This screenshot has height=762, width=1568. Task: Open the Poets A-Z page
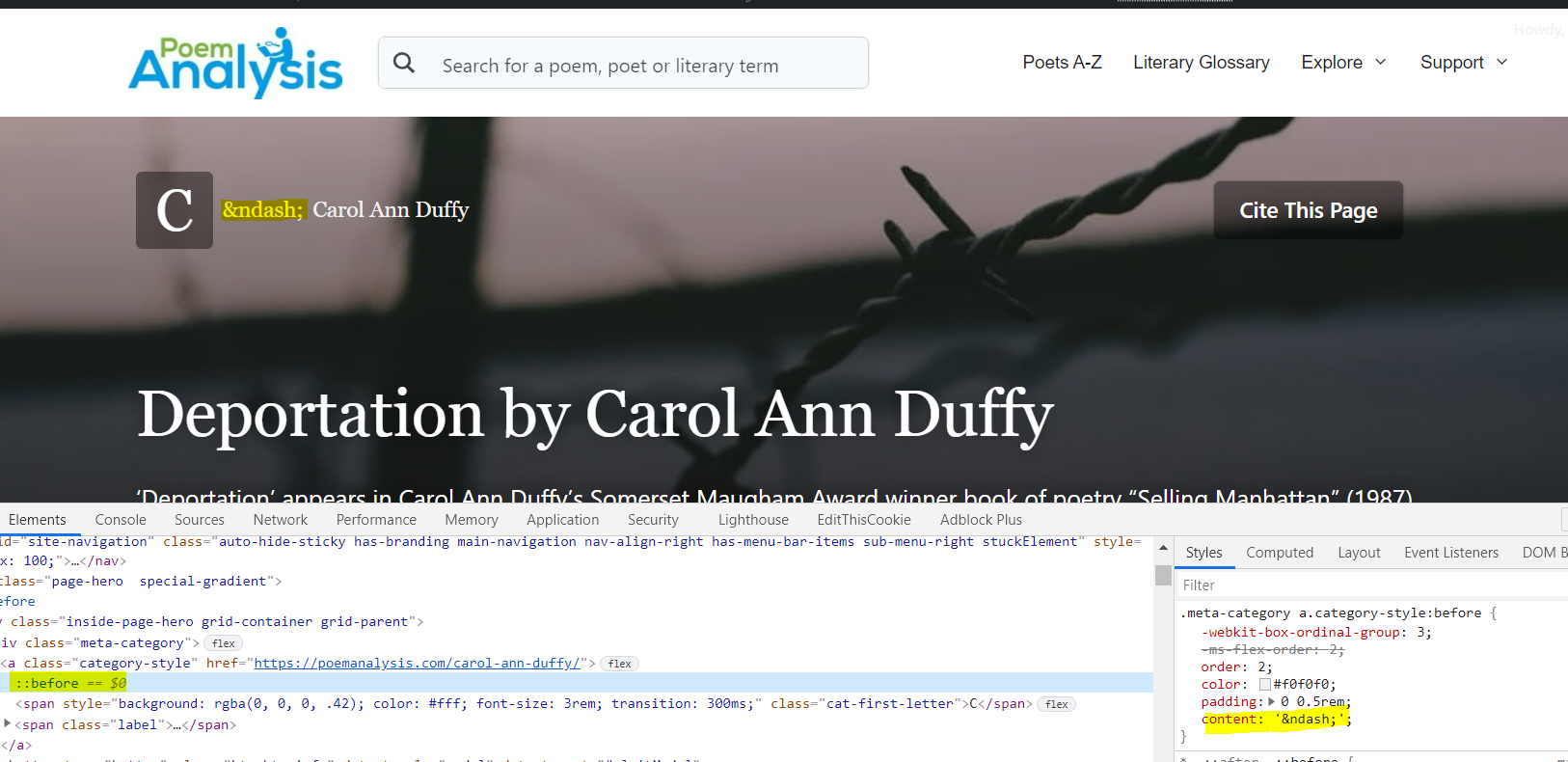tap(1062, 63)
